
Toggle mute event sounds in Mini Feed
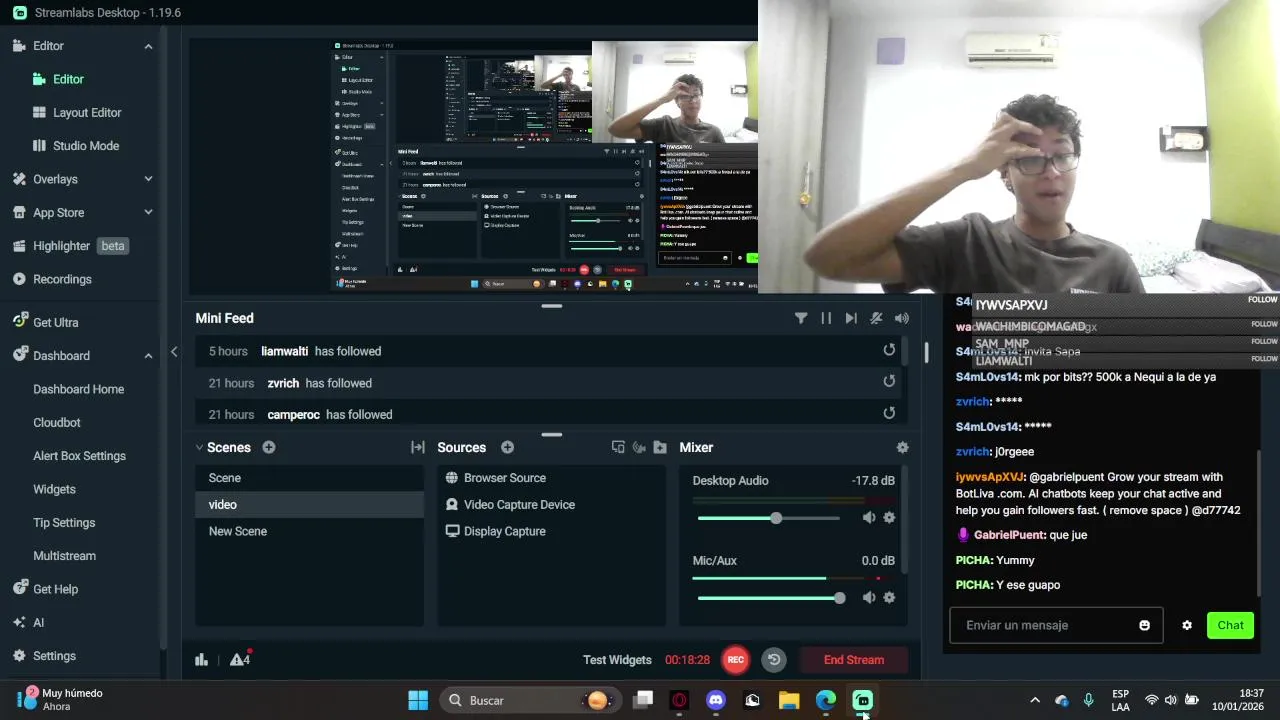(x=876, y=318)
